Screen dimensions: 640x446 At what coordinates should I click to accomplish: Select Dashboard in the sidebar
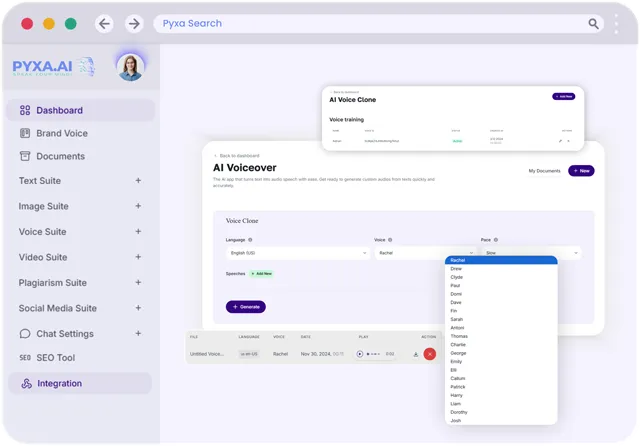80,110
